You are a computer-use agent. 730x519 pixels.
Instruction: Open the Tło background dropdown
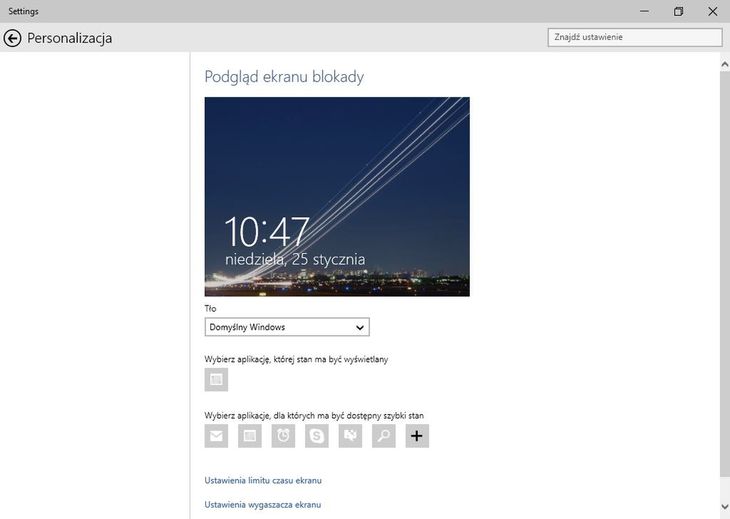click(x=286, y=327)
